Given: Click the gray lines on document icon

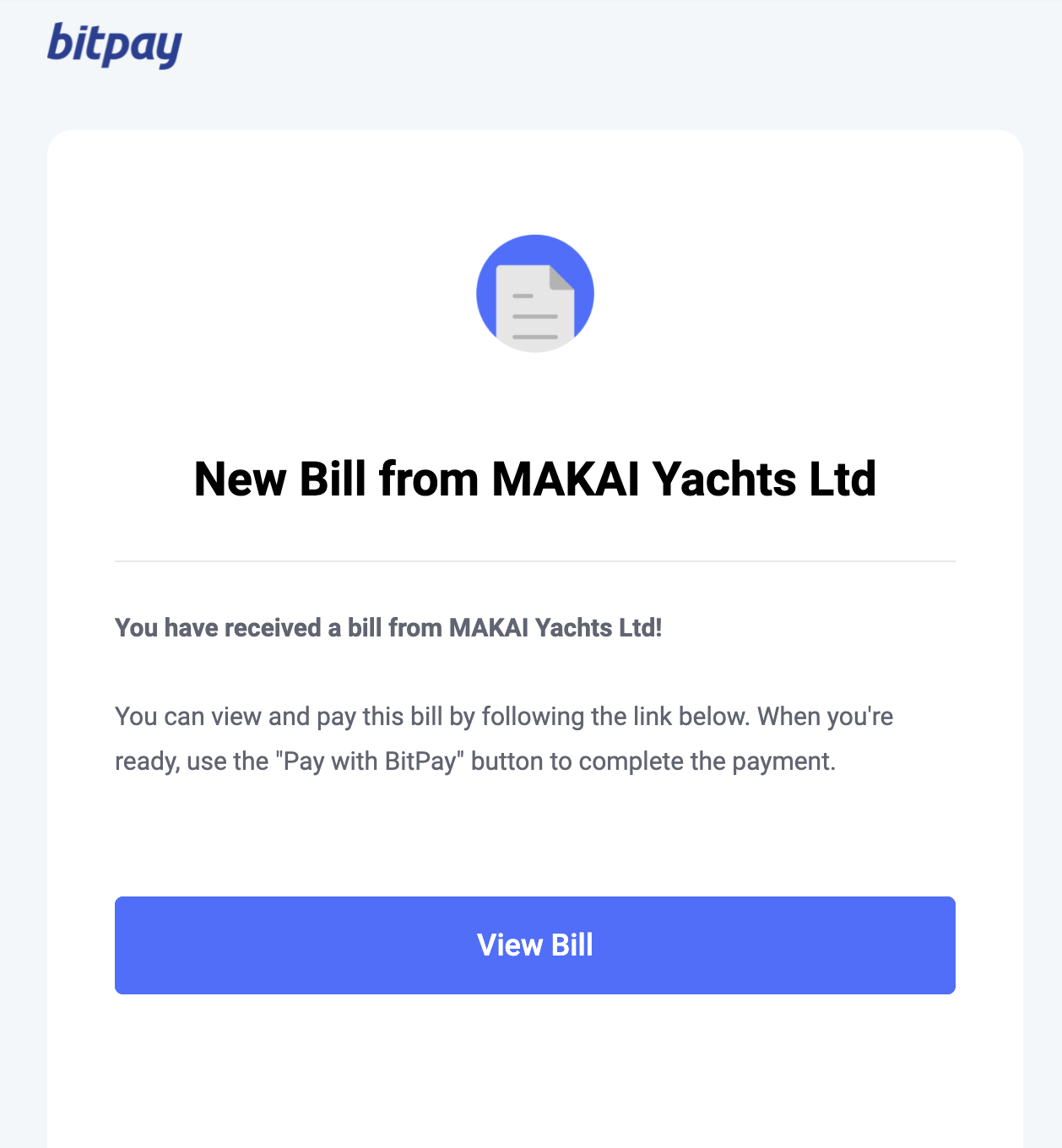Looking at the screenshot, I should click(535, 317).
